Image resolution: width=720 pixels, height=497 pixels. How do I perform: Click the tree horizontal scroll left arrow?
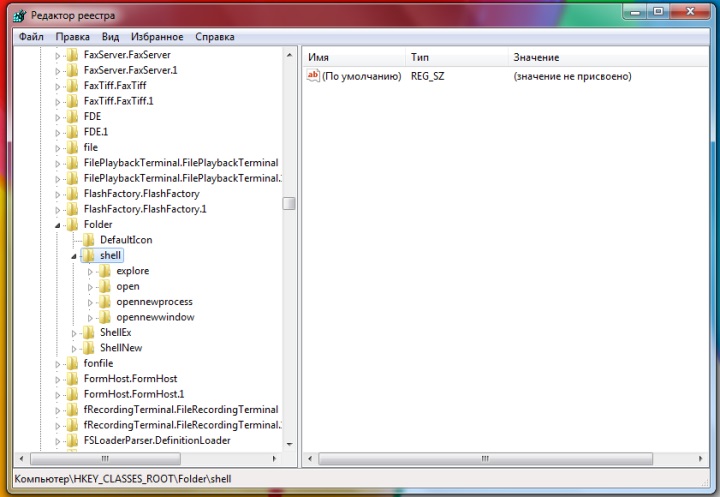coord(21,458)
